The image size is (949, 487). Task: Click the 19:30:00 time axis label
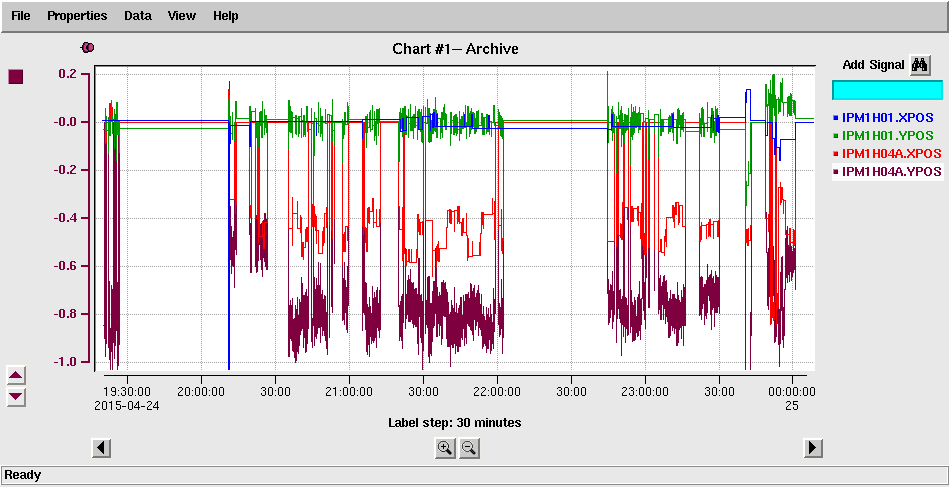(x=126, y=392)
